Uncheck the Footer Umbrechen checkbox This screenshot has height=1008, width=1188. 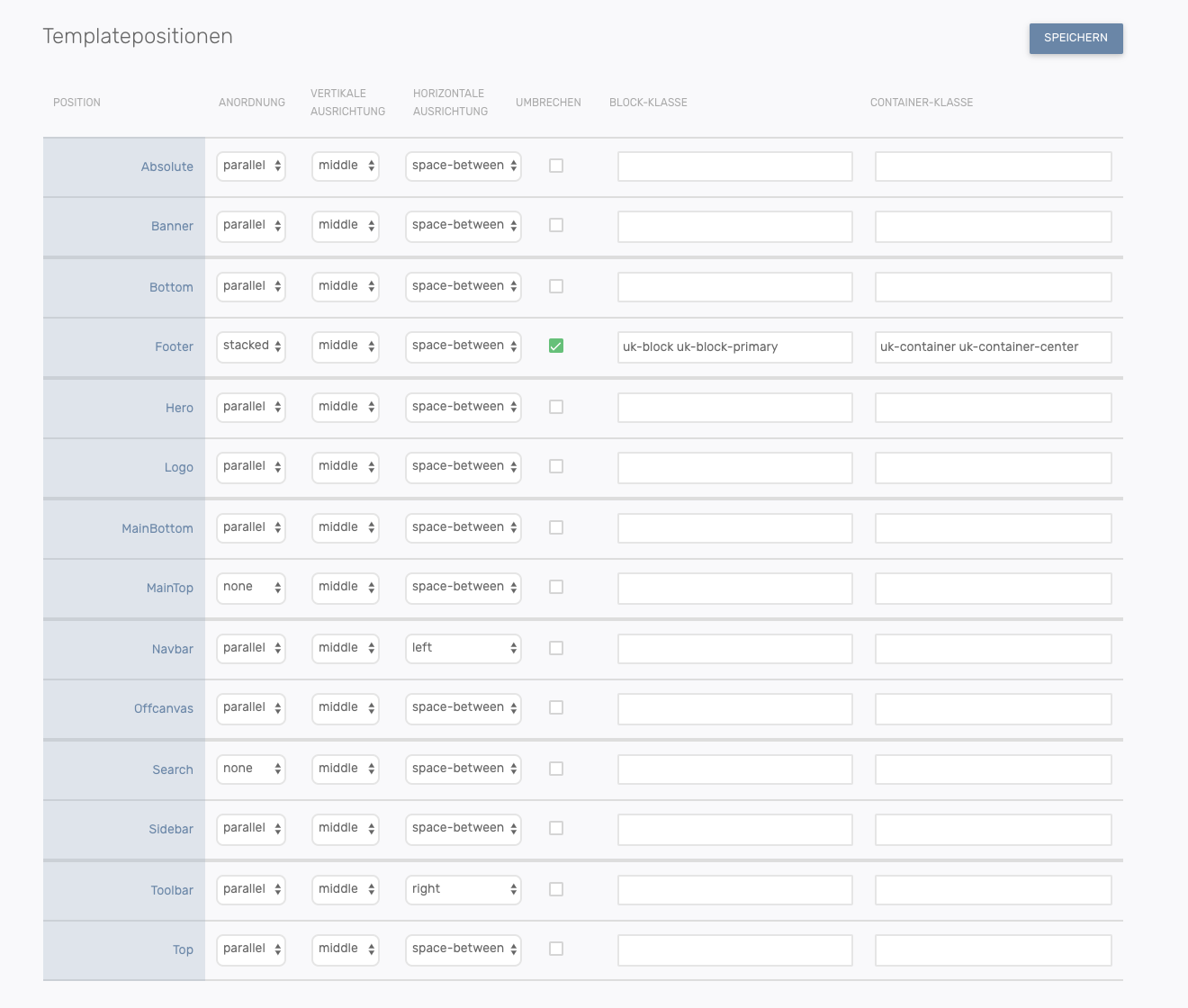click(556, 346)
